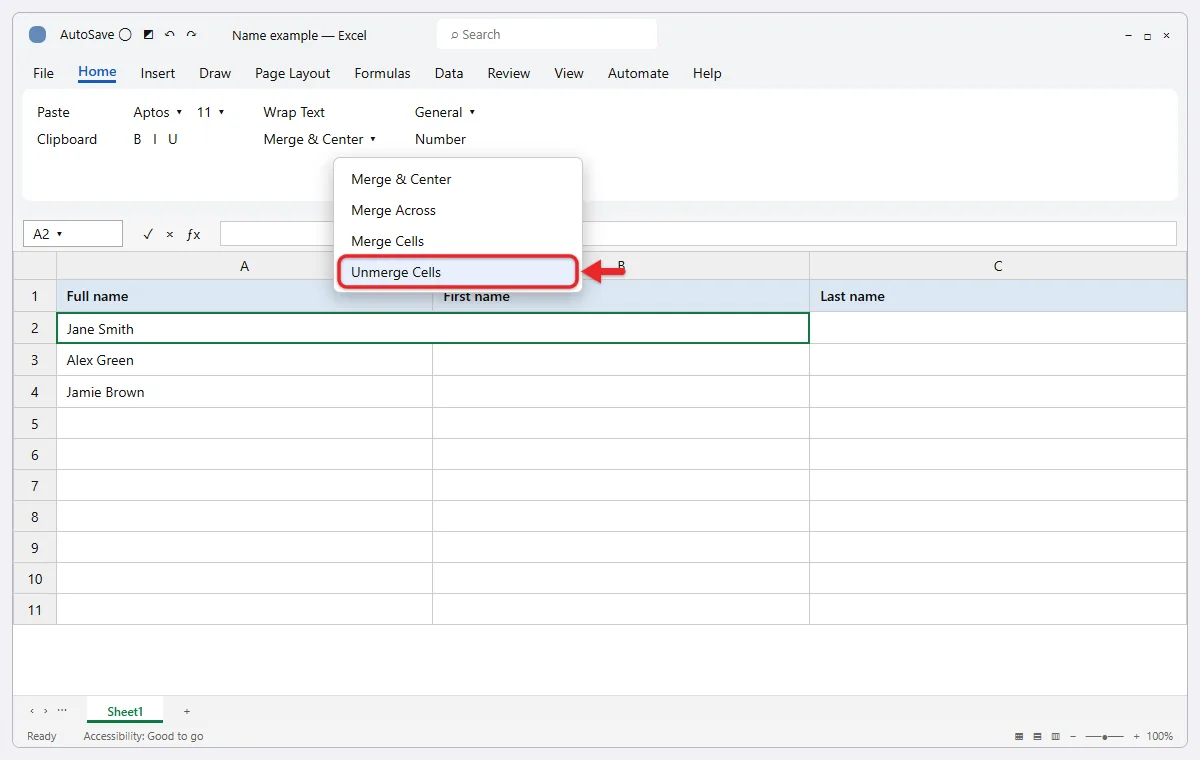Click the Select All corner cell
The image size is (1200, 760).
coord(35,266)
